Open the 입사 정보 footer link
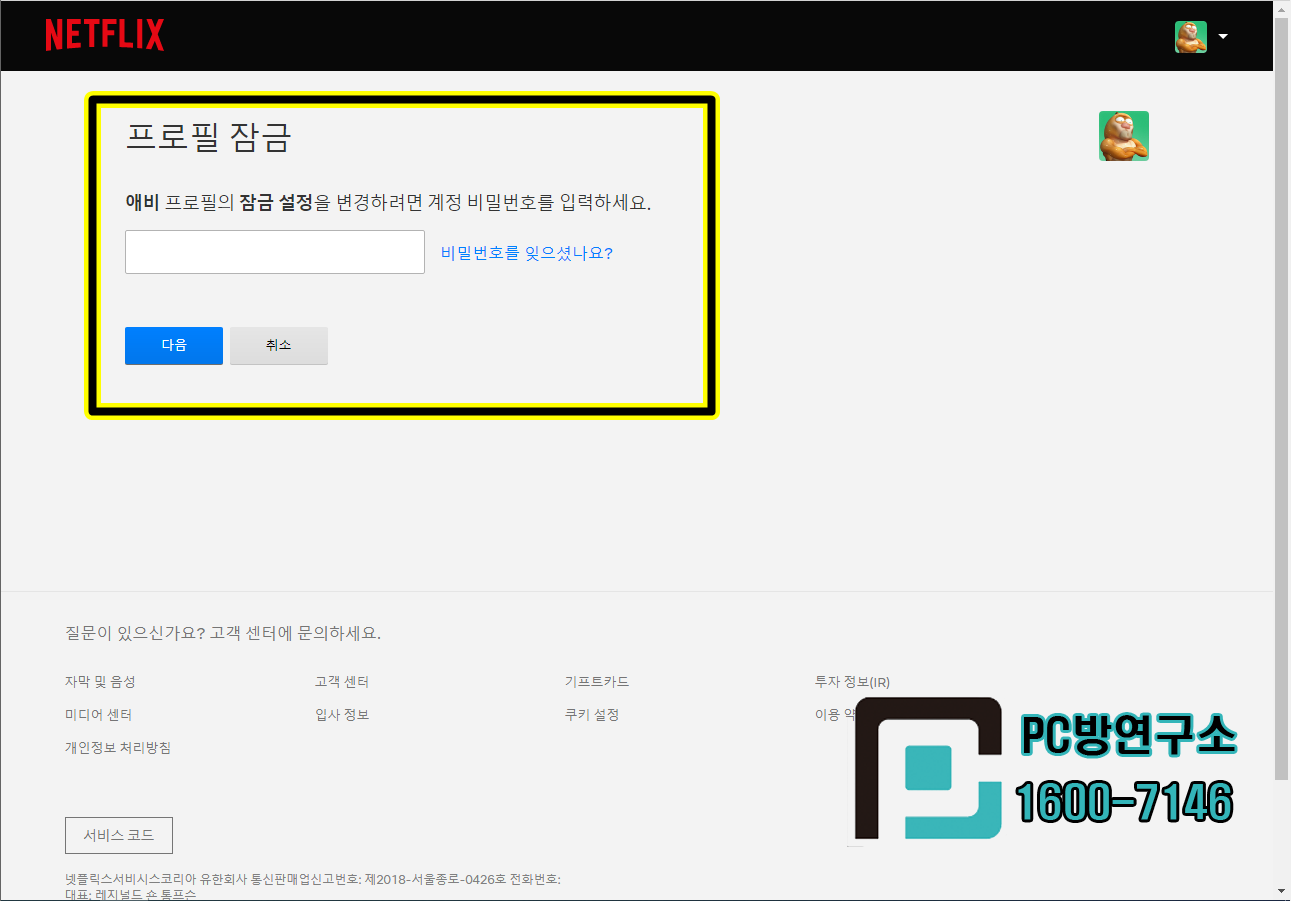 [x=342, y=715]
